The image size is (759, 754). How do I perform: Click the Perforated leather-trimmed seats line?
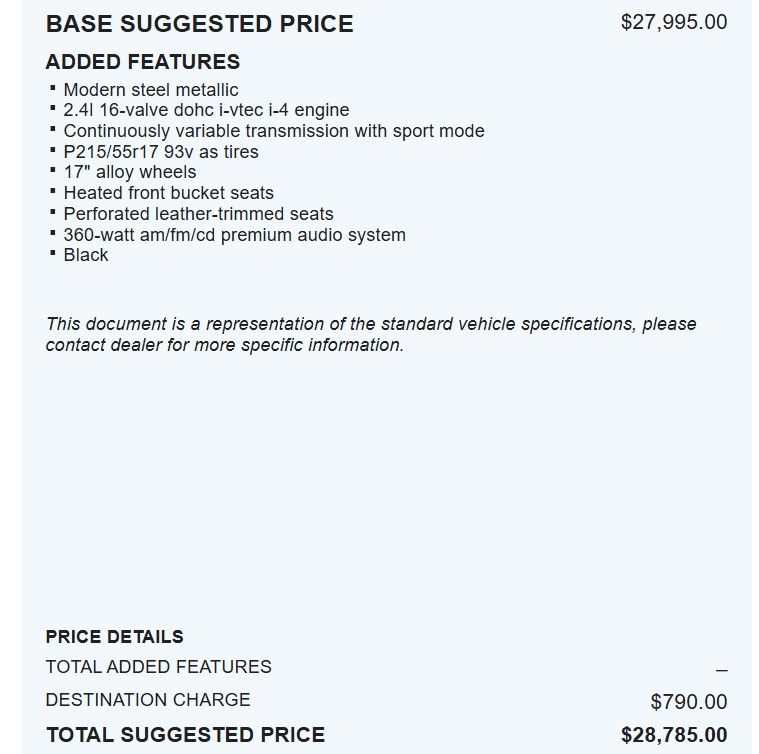[x=198, y=214]
